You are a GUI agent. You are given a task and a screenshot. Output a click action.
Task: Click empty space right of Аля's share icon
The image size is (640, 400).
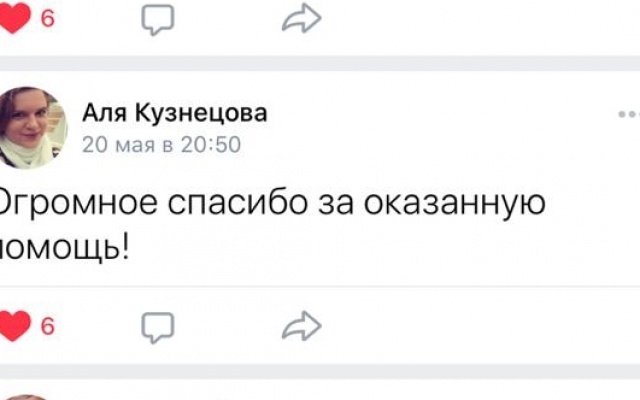click(480, 325)
